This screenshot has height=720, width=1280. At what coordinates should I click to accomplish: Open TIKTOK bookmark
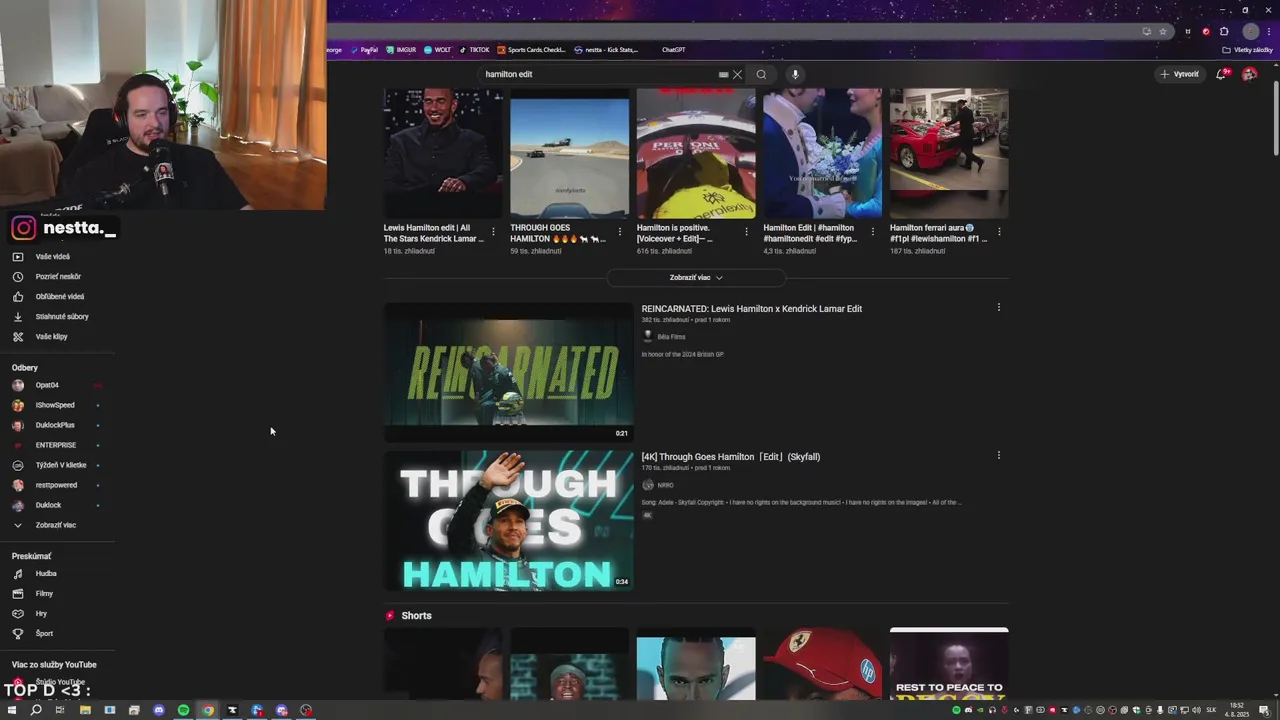coord(474,50)
